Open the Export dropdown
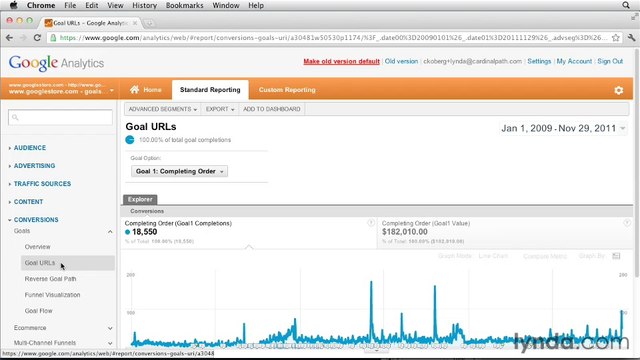This screenshot has width=640, height=360. (220, 109)
